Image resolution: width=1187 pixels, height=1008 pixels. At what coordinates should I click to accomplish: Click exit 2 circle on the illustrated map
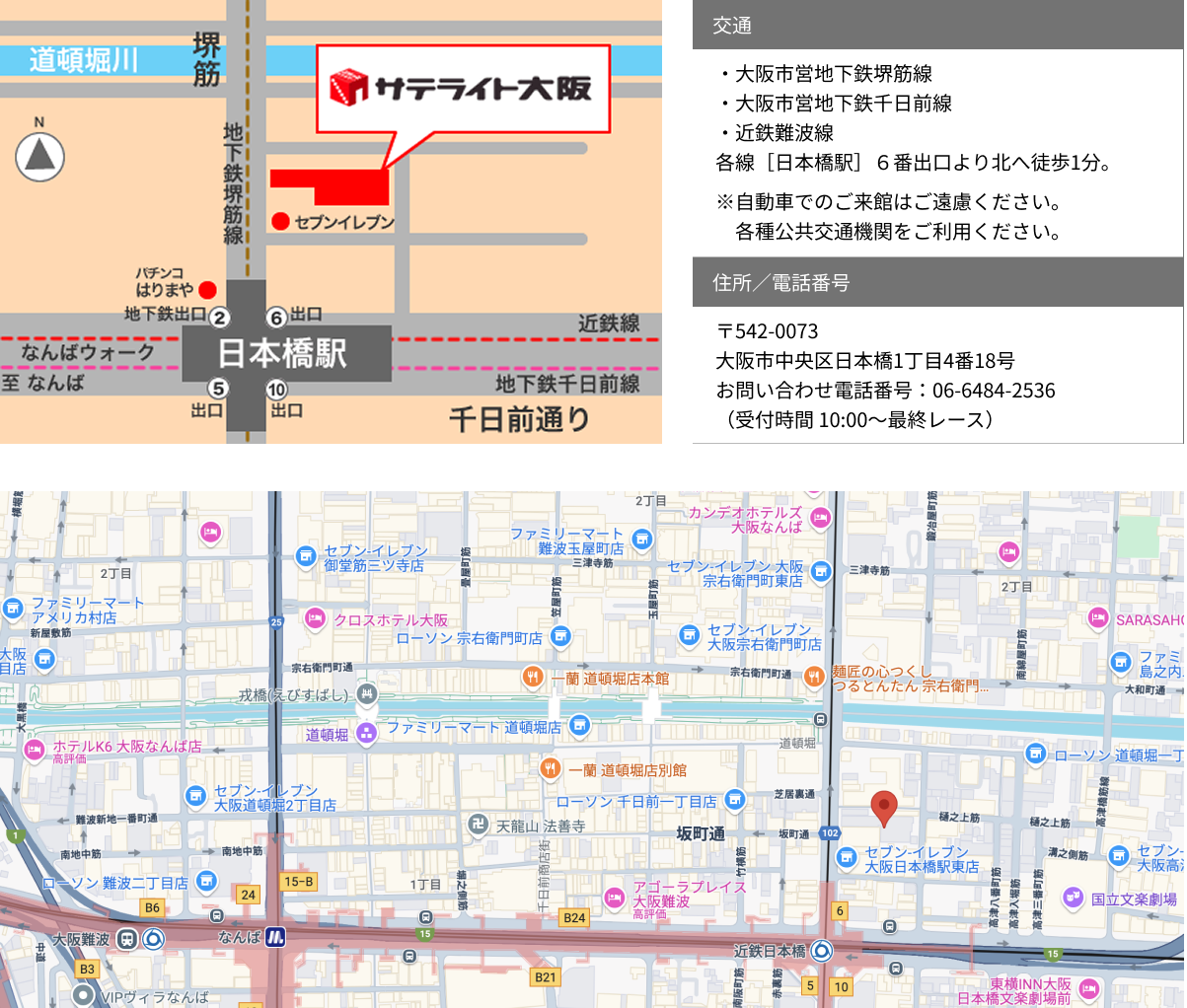click(219, 317)
